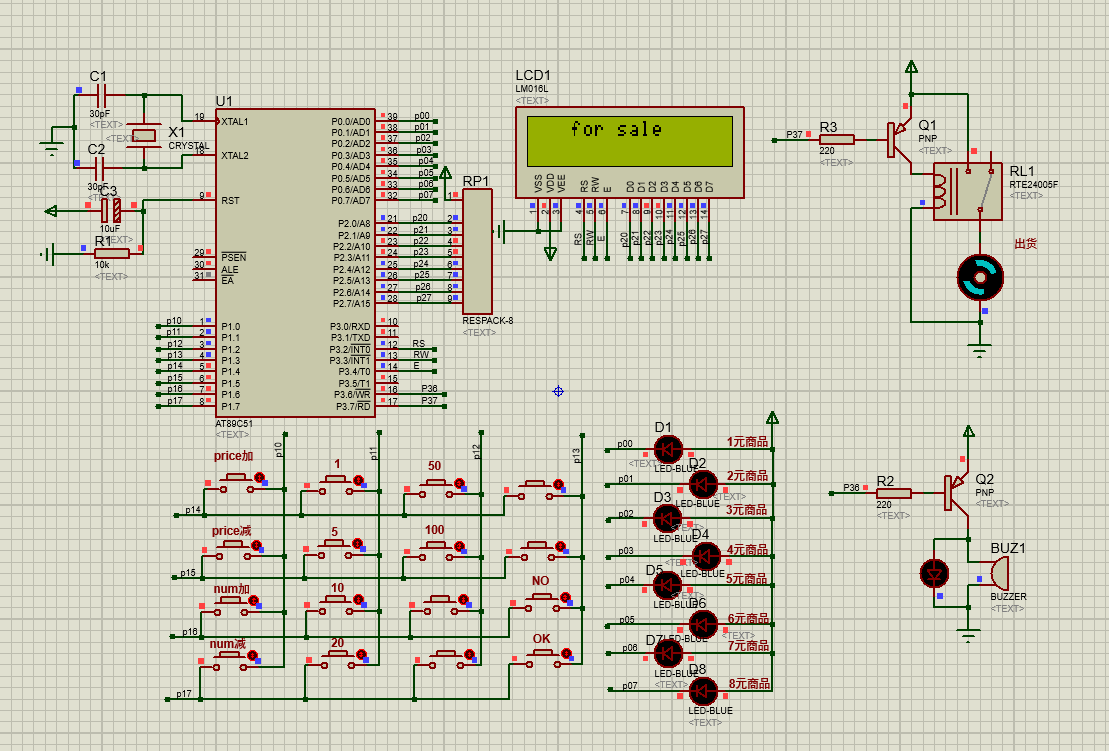Click the power arrow above Q1
This screenshot has height=751, width=1109.
[x=912, y=67]
